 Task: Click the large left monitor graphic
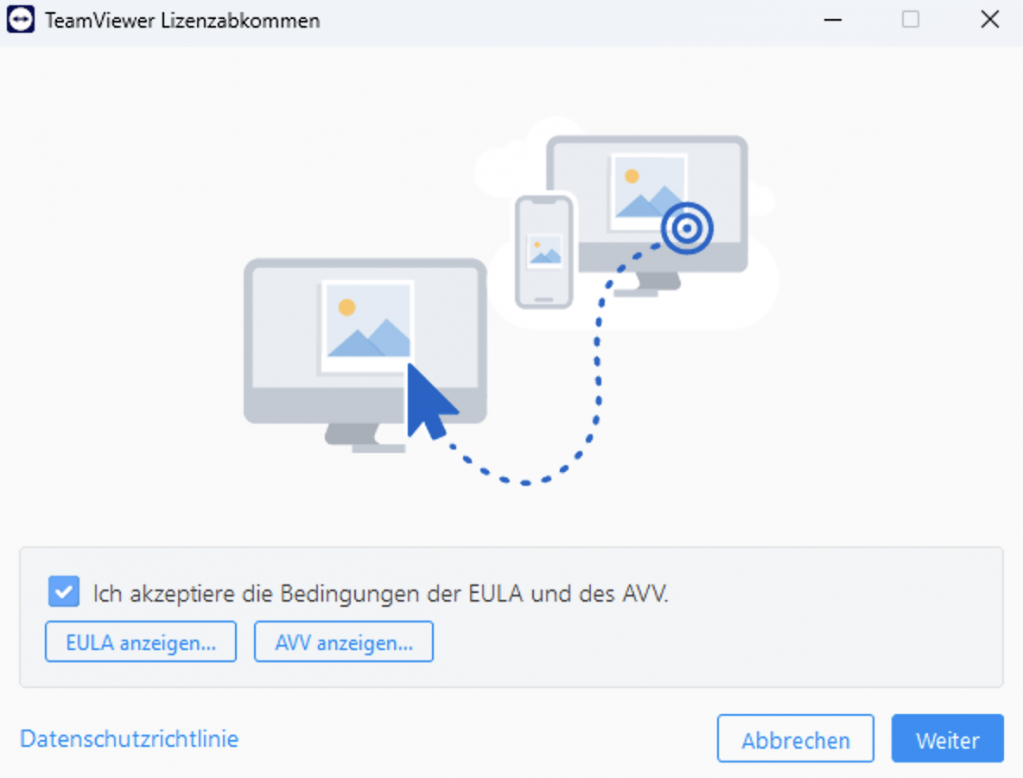click(365, 354)
